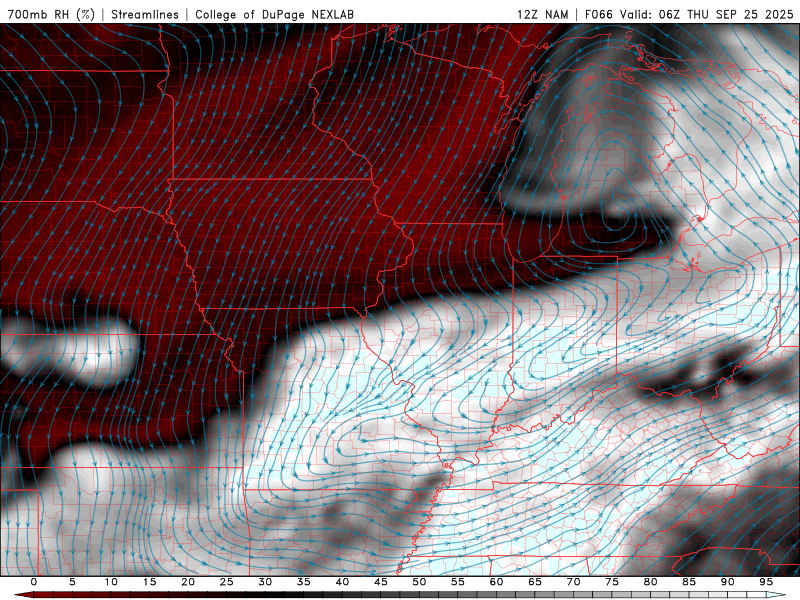The image size is (800, 600).
Task: Click the 65 tick label on colorbar
Action: [x=535, y=582]
